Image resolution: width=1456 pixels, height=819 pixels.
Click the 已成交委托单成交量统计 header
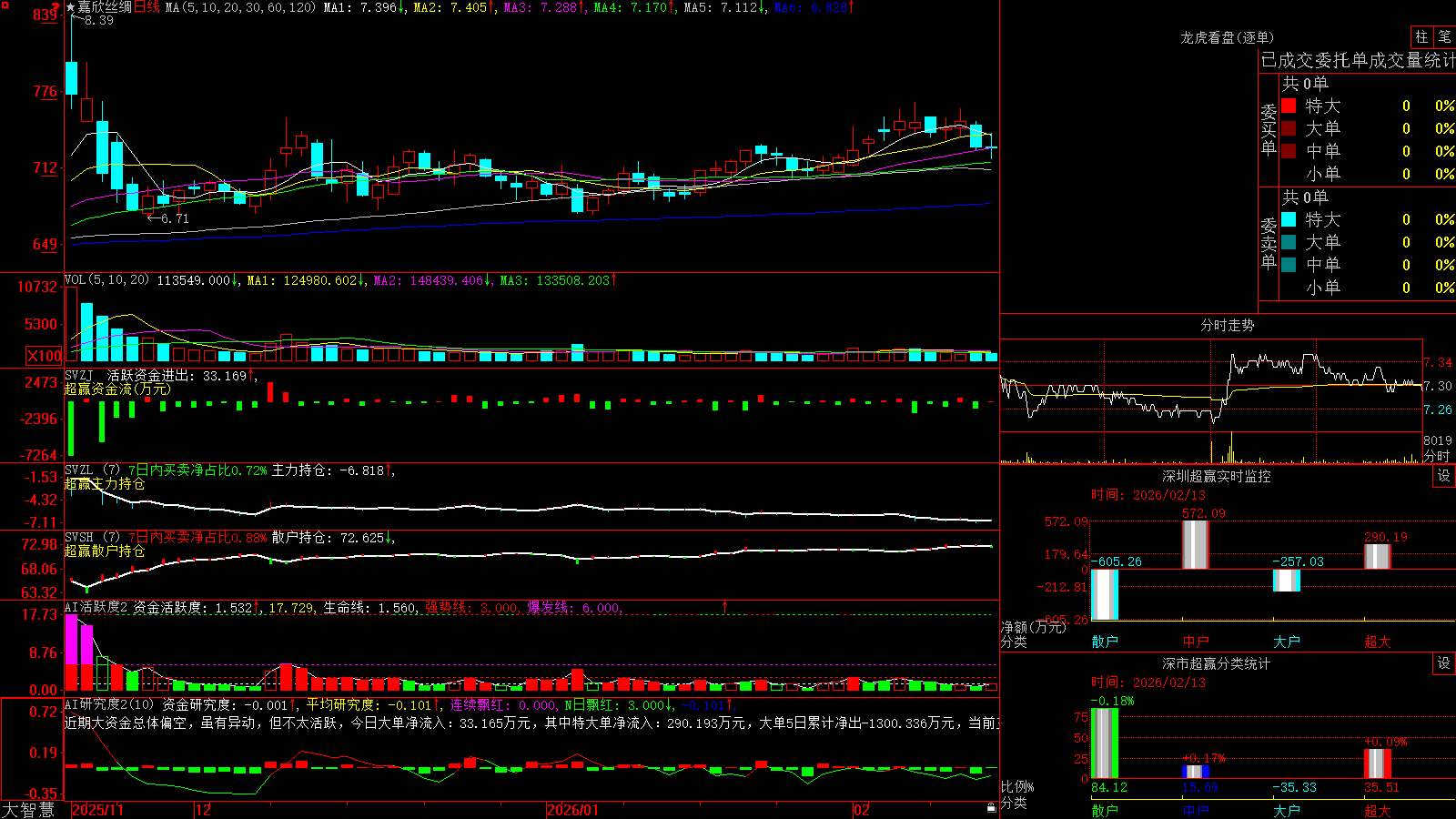coord(1358,60)
